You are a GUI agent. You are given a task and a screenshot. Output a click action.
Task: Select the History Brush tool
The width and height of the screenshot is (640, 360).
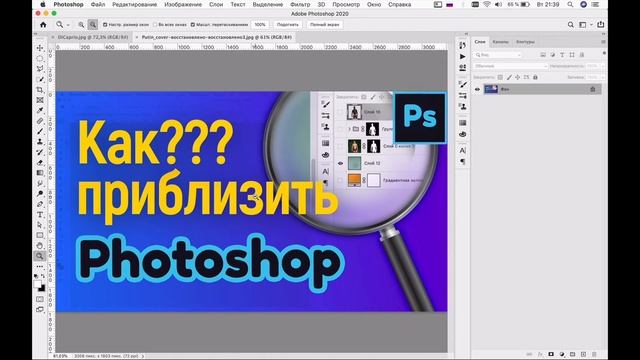click(40, 152)
